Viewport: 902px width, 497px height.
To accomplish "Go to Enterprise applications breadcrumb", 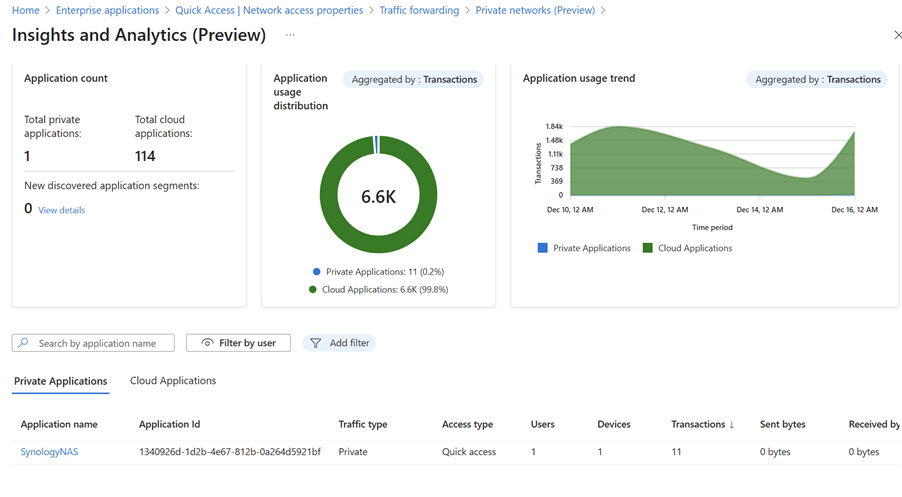I will pos(107,10).
